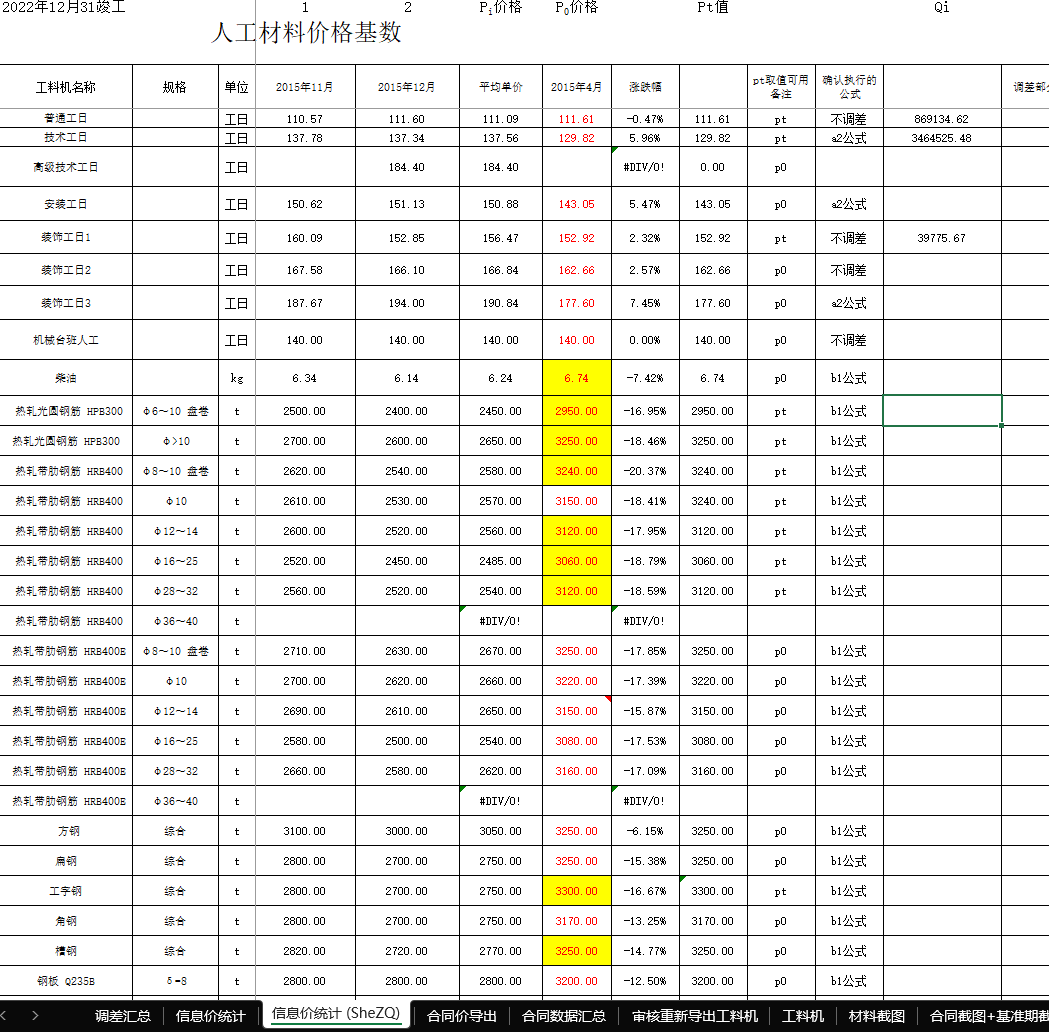Click the sheet tab scroll-left arrow

point(4,1016)
